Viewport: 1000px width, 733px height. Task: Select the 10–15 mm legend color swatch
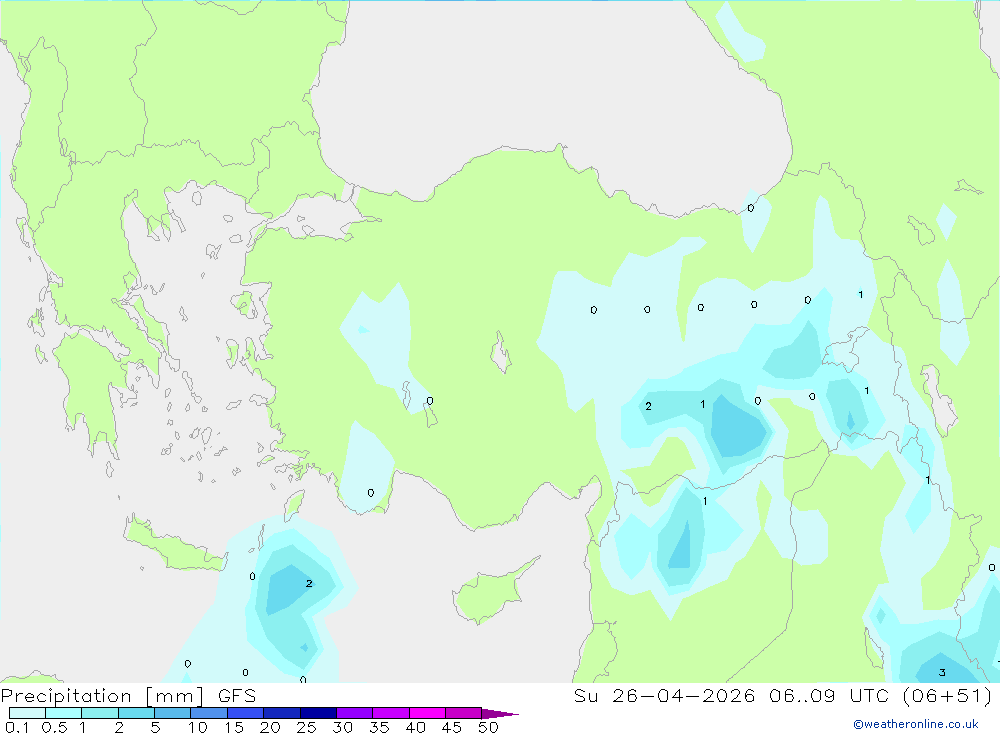point(209,713)
